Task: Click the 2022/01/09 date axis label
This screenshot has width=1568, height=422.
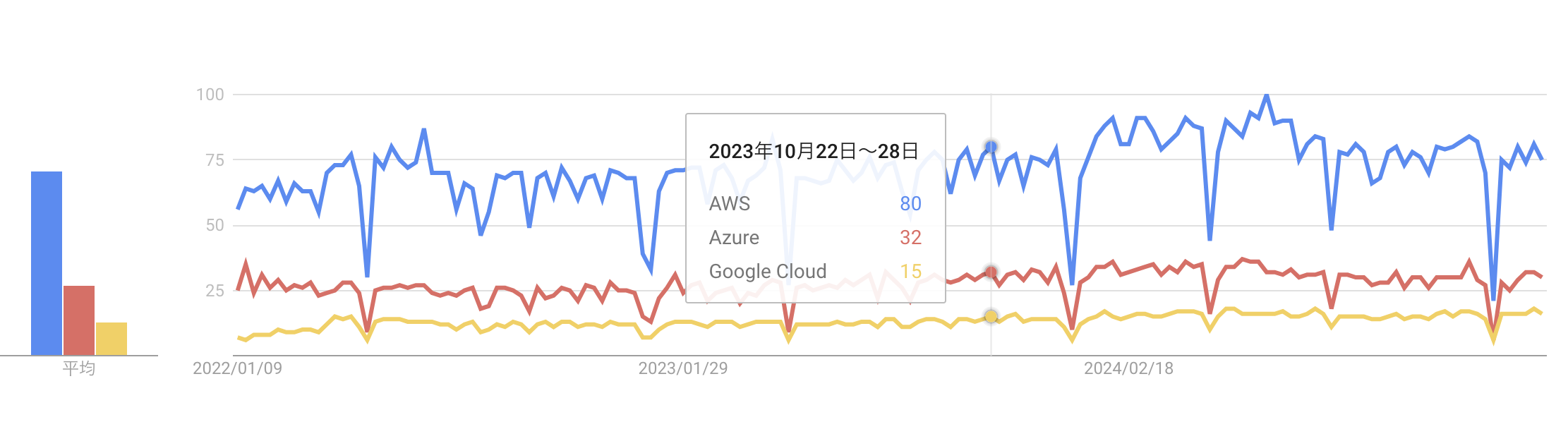Action: (x=237, y=368)
